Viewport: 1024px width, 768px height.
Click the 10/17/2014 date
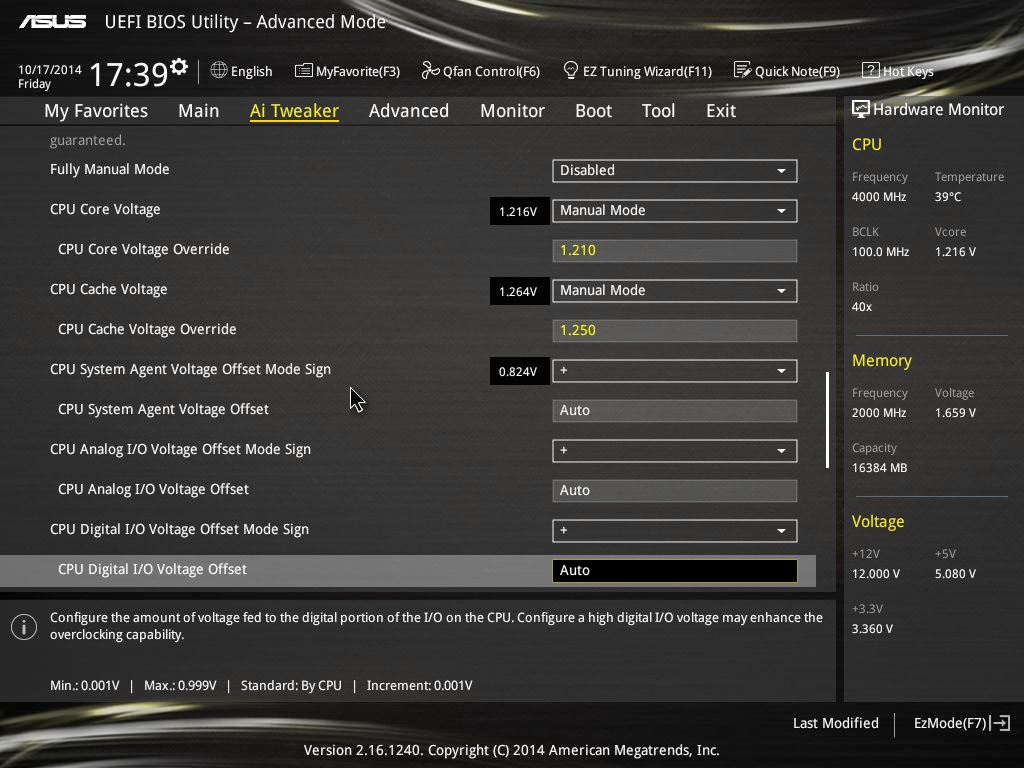click(50, 69)
